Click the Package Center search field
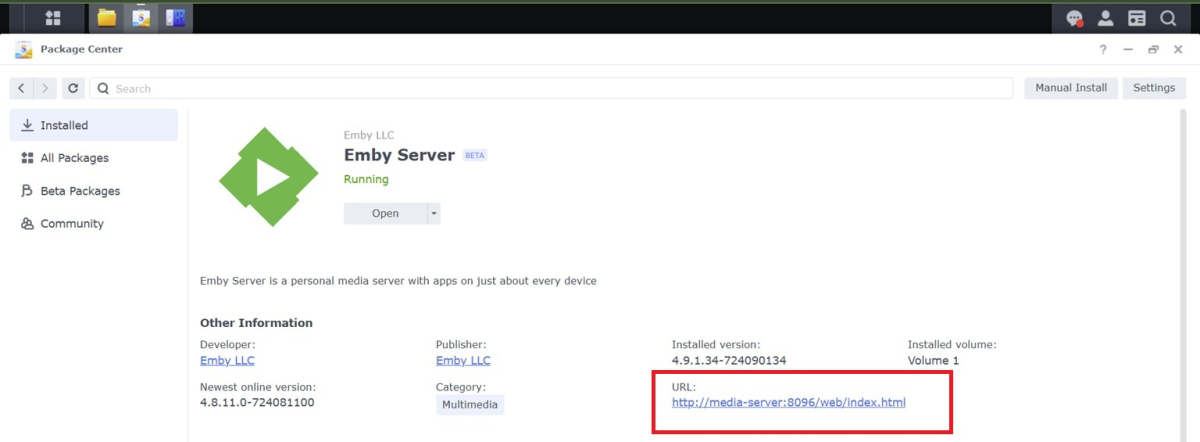 pyautogui.click(x=551, y=88)
